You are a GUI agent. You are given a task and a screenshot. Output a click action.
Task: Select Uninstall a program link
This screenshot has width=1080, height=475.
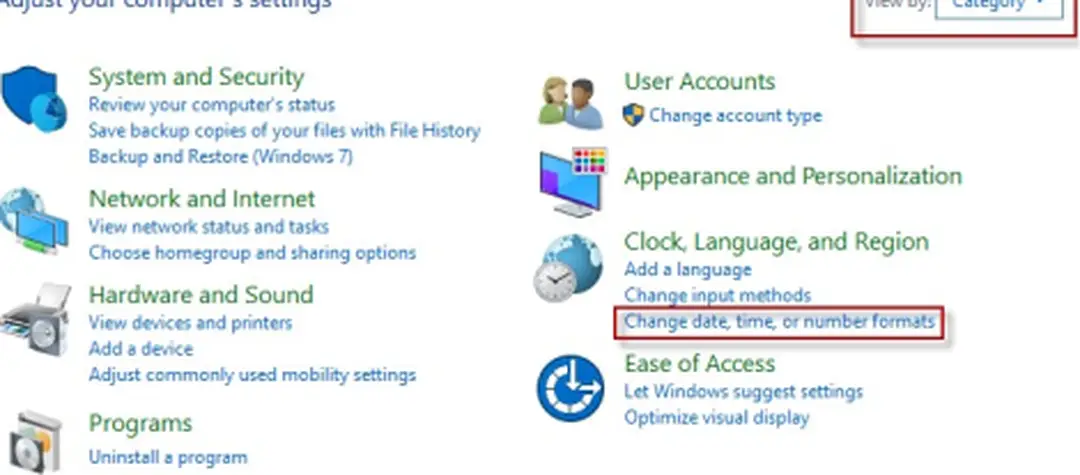point(167,458)
